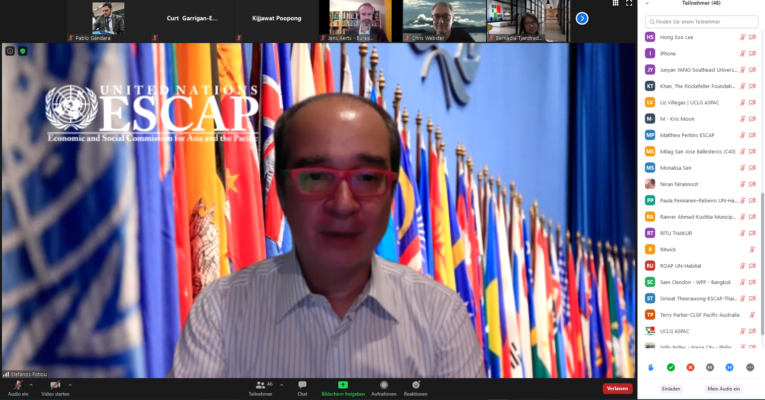The height and width of the screenshot is (400, 765).
Task: Leave meeting with Verlassen button
Action: [x=618, y=388]
